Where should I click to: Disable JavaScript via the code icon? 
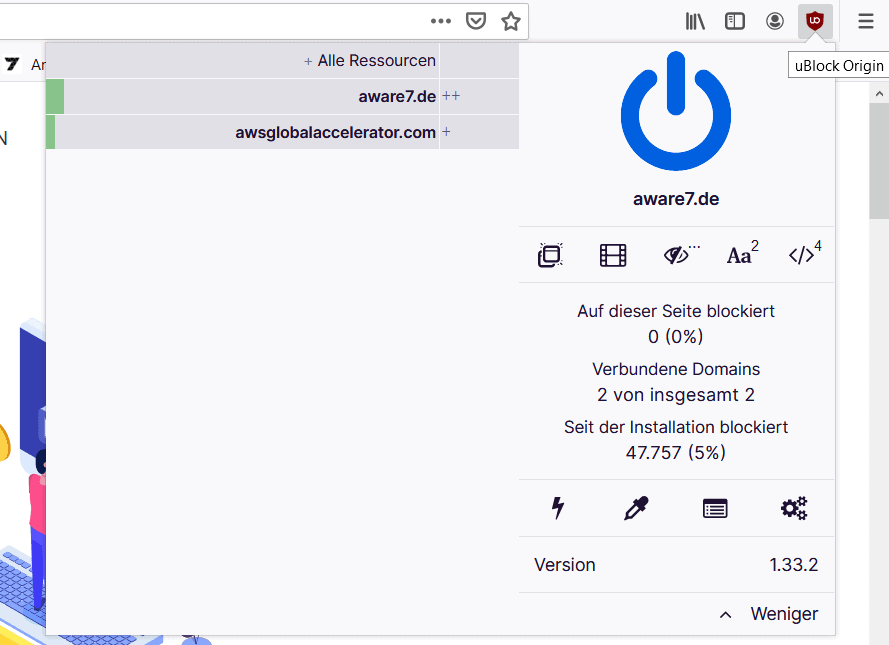801,256
